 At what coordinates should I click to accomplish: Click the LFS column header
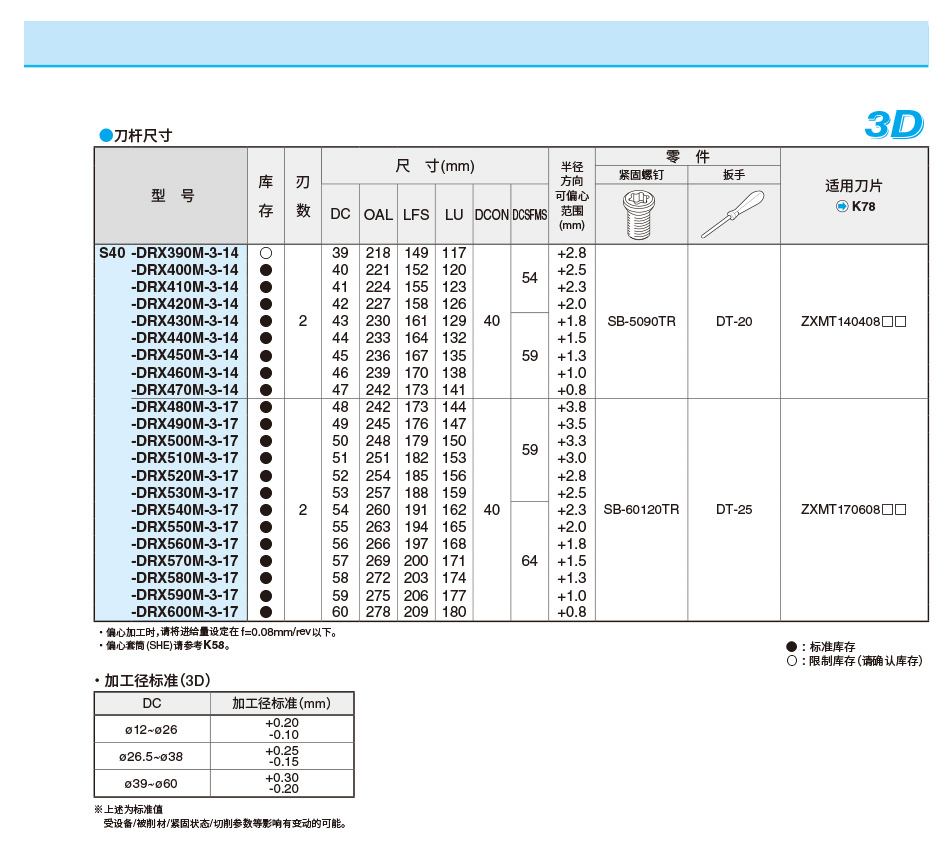point(416,215)
